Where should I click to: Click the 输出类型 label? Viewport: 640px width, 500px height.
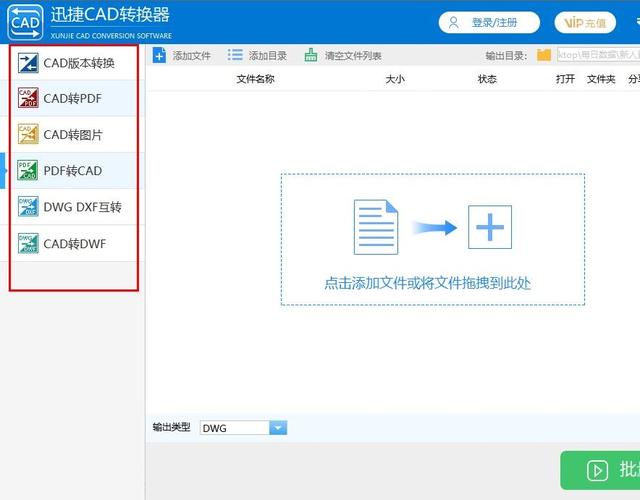[x=171, y=427]
